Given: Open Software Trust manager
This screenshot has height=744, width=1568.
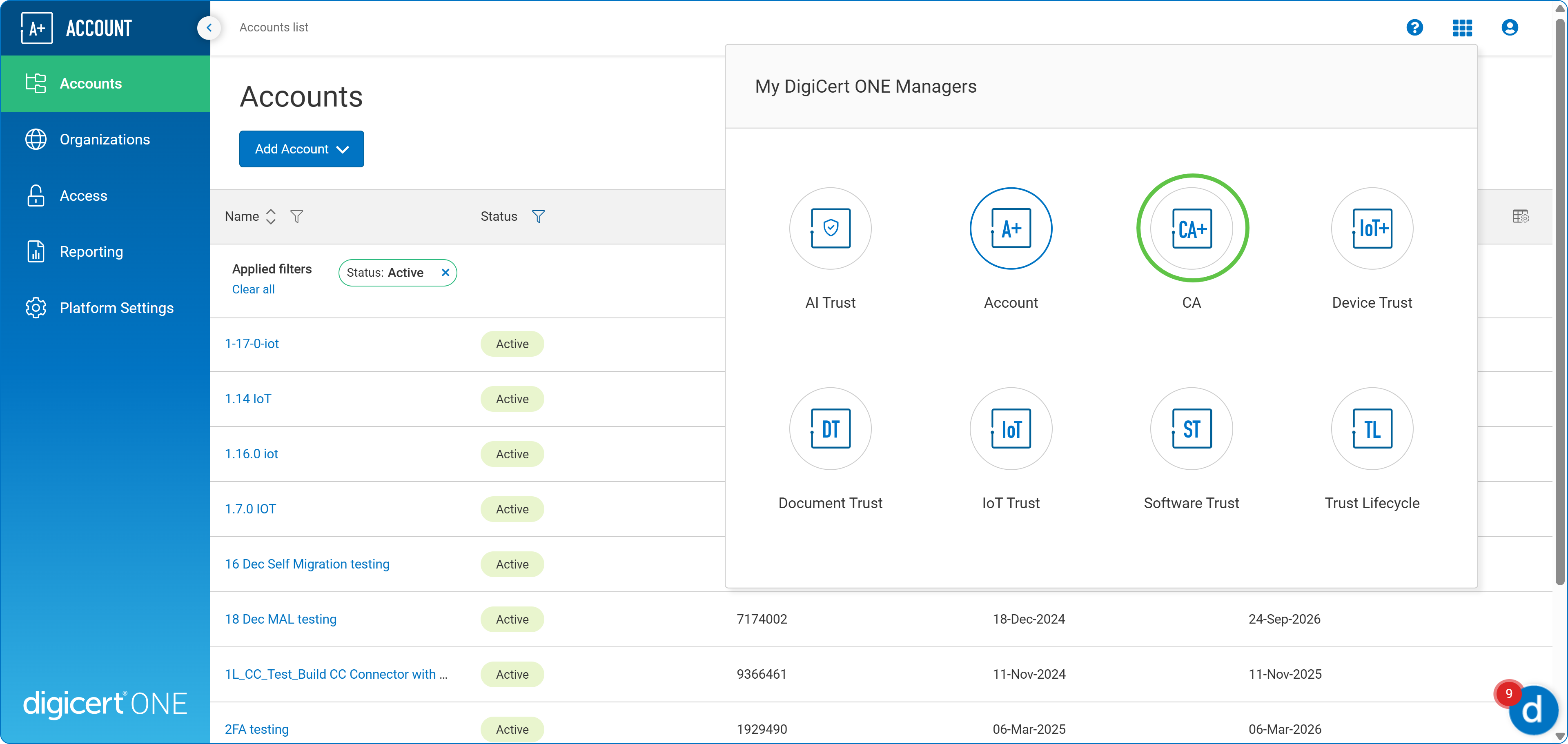Looking at the screenshot, I should pos(1191,429).
